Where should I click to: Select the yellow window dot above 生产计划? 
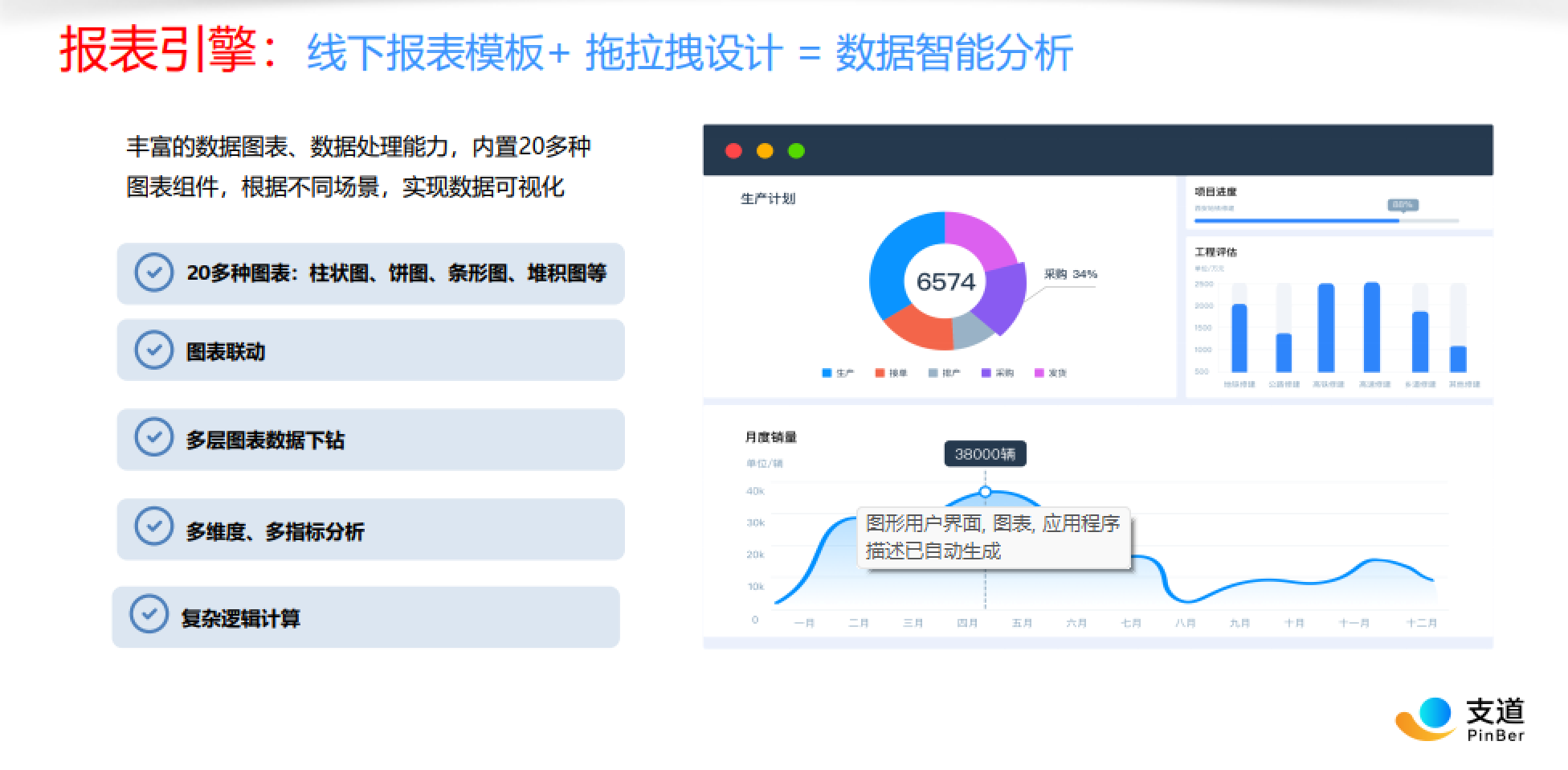(766, 150)
